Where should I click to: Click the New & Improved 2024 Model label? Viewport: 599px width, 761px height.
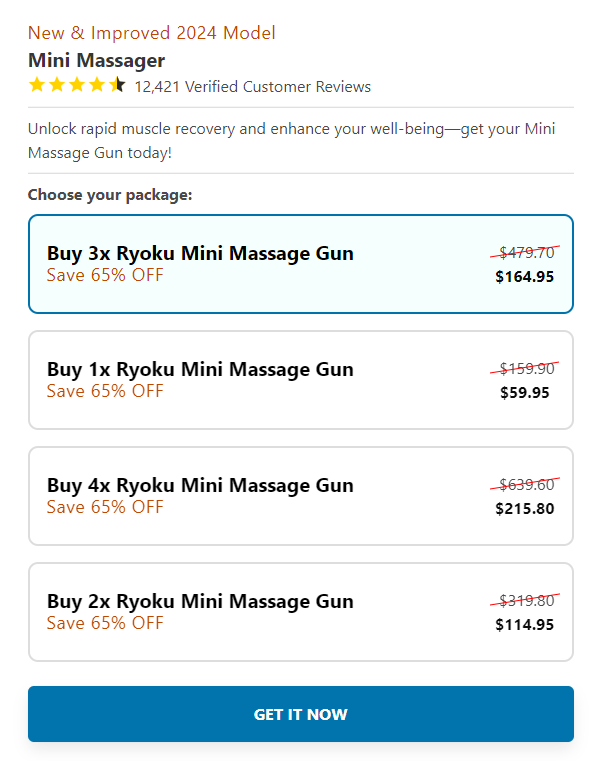[151, 33]
